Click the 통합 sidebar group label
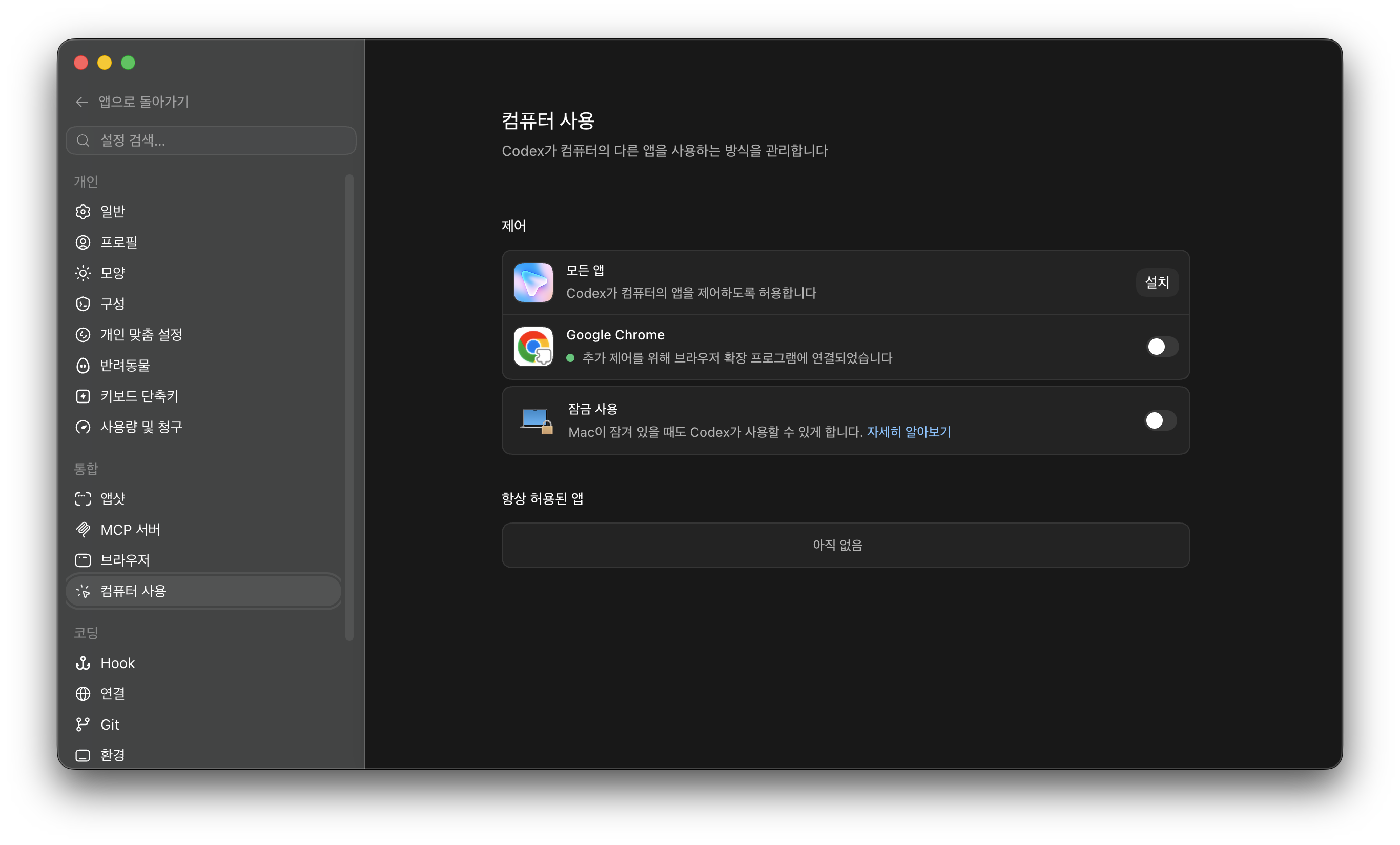The width and height of the screenshot is (1400, 845). point(86,469)
